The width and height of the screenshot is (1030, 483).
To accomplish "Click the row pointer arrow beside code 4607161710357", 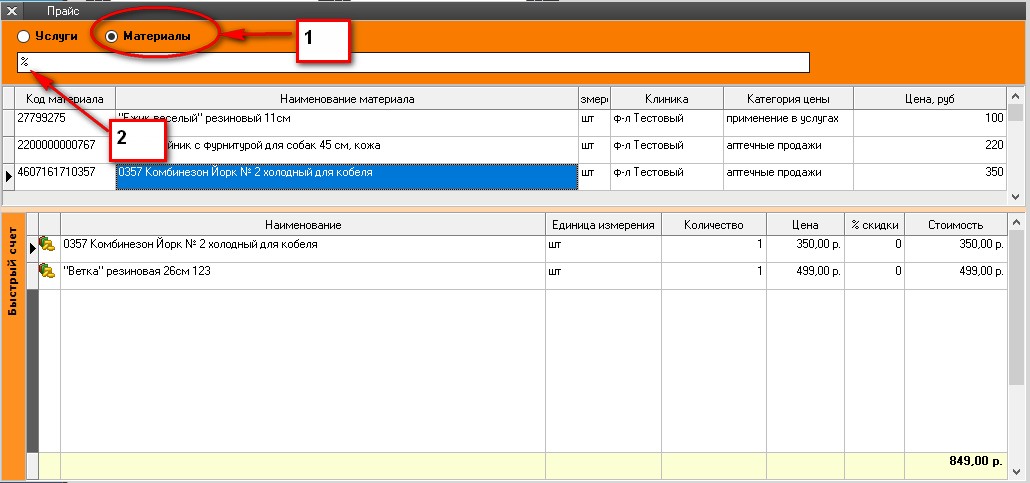I will tap(9, 176).
